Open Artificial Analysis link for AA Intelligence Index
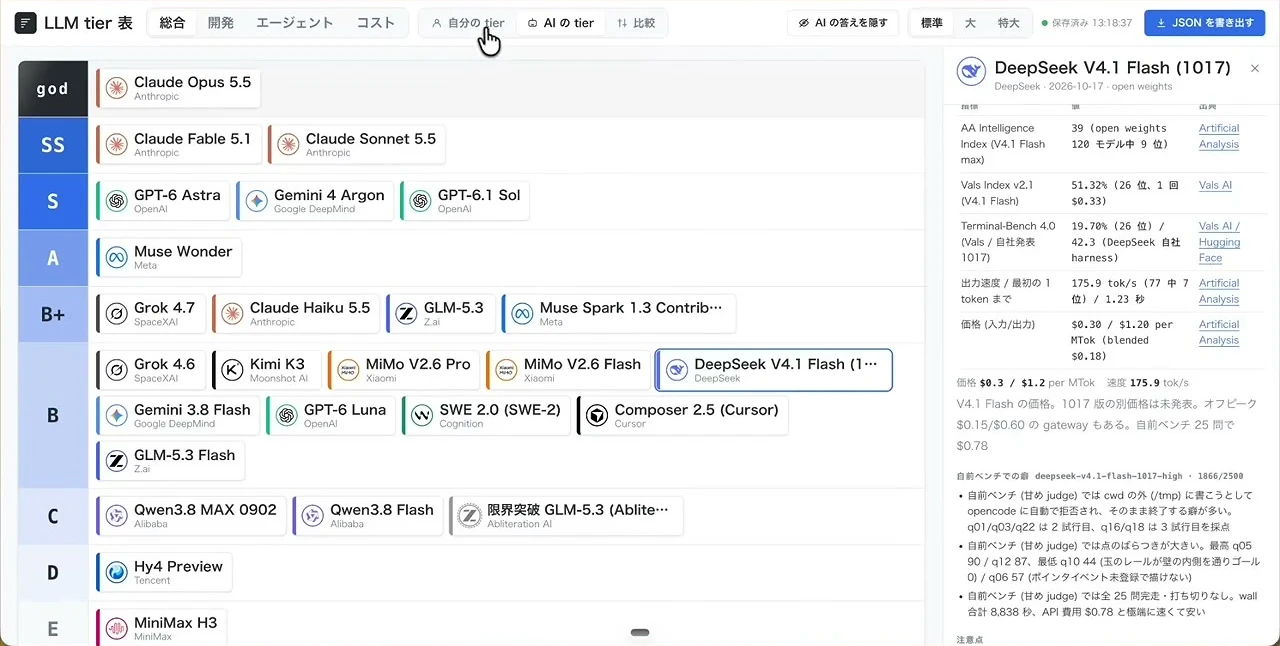 pos(1219,136)
